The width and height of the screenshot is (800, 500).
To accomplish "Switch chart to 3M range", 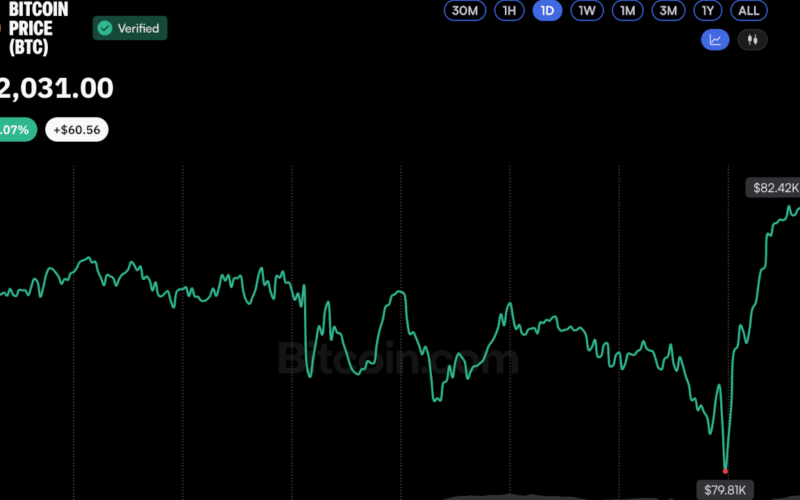I will tap(668, 11).
